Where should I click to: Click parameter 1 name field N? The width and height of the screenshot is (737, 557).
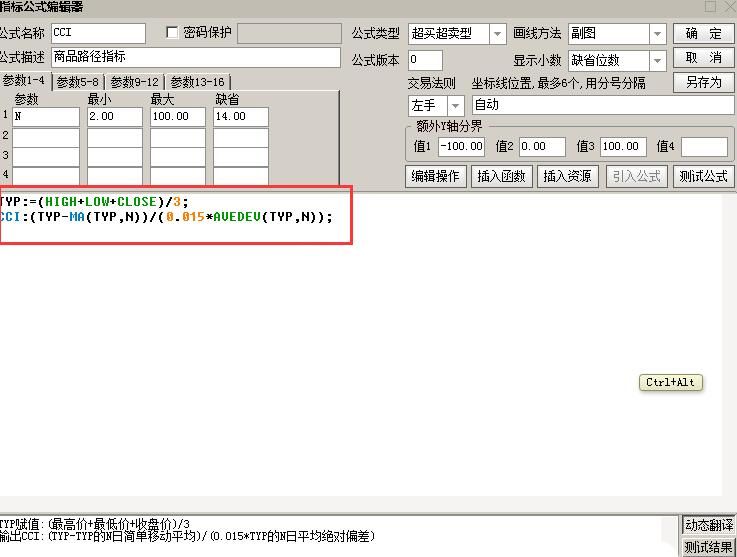(x=46, y=117)
